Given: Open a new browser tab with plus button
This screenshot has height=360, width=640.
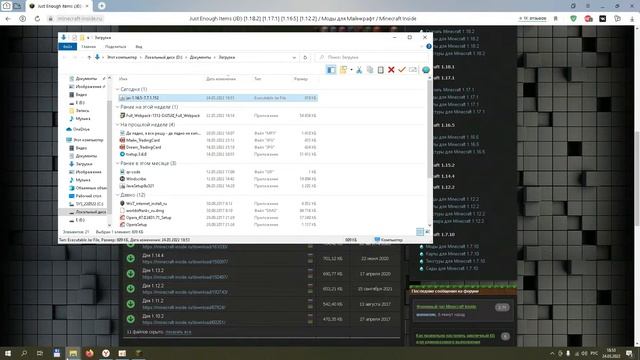Looking at the screenshot, I should (102, 6).
